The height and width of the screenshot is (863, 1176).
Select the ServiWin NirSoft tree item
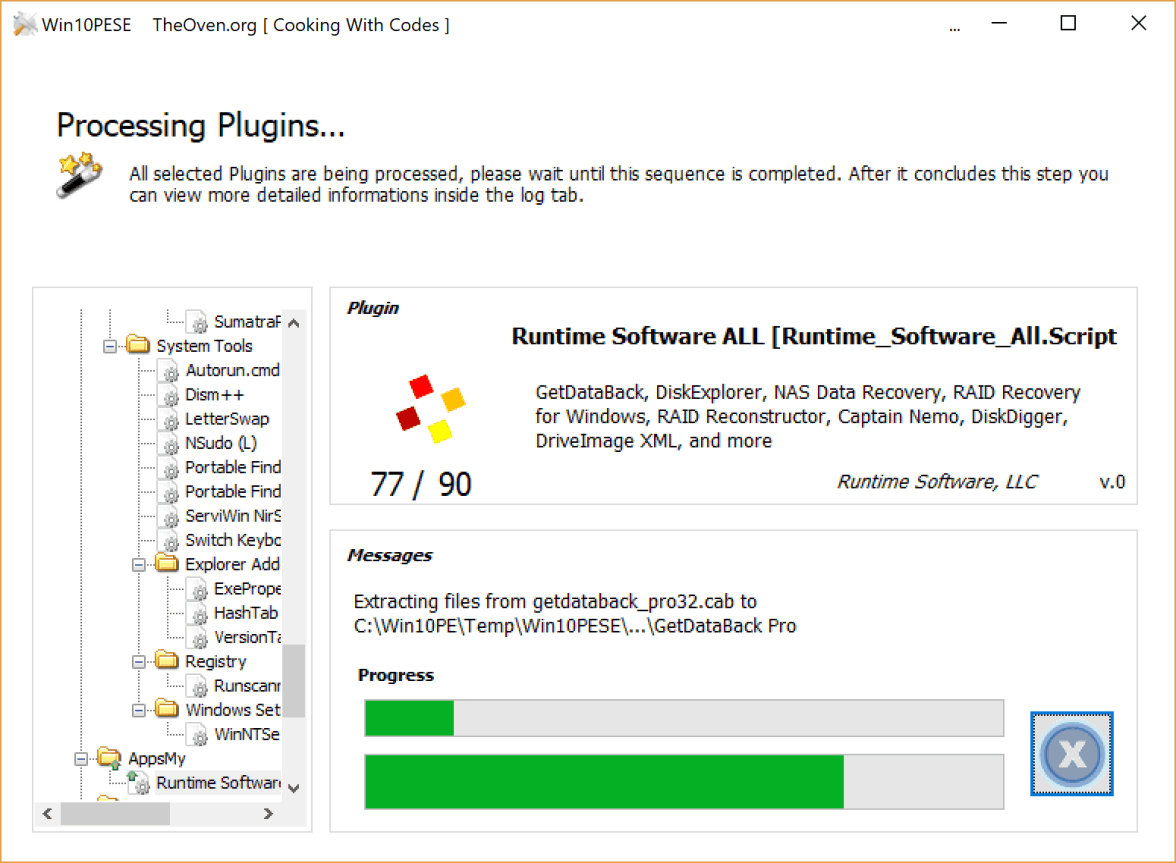pos(232,516)
